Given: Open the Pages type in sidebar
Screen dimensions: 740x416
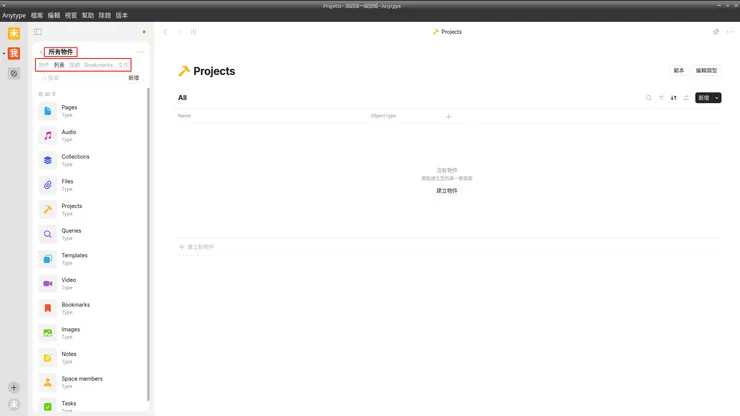Looking at the screenshot, I should pyautogui.click(x=92, y=111).
